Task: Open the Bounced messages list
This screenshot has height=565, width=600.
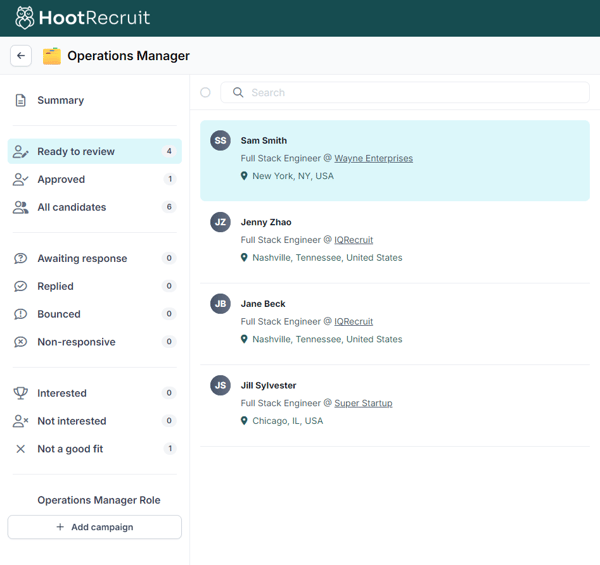Action: tap(59, 314)
